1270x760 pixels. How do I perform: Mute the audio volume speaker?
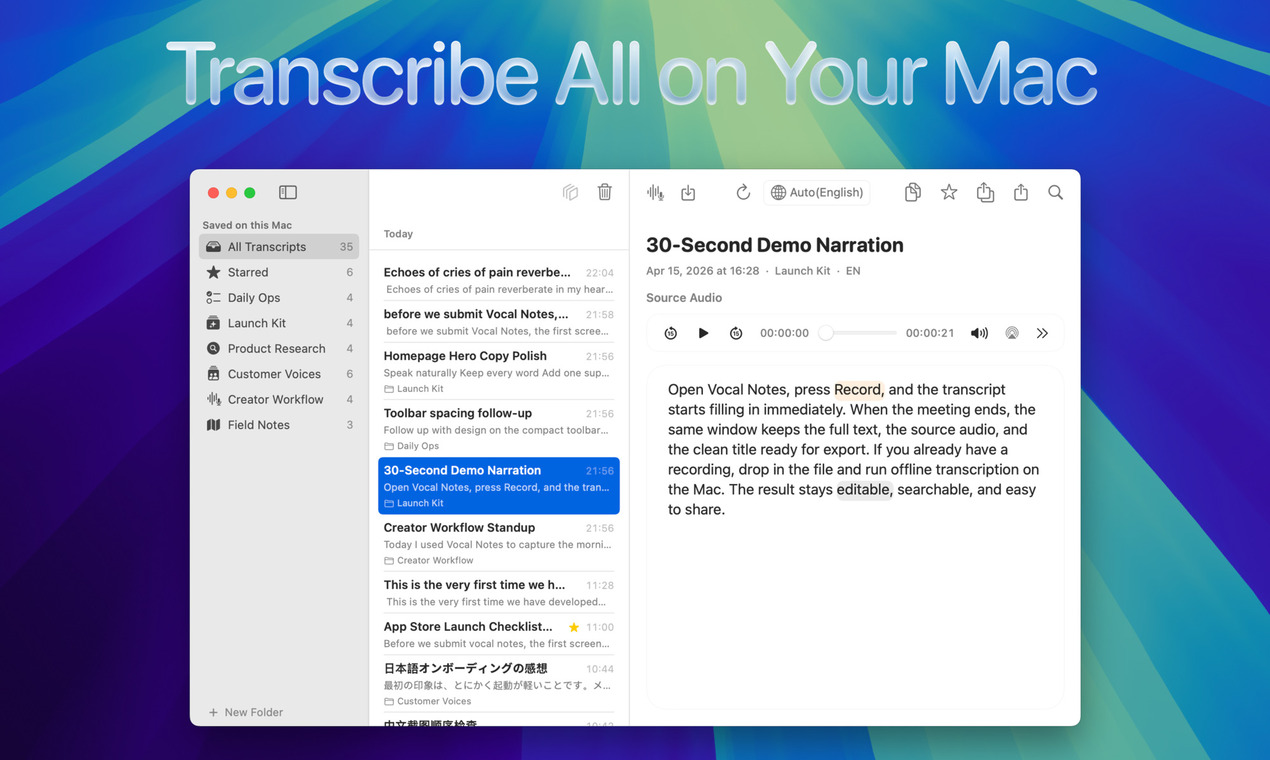tap(979, 333)
